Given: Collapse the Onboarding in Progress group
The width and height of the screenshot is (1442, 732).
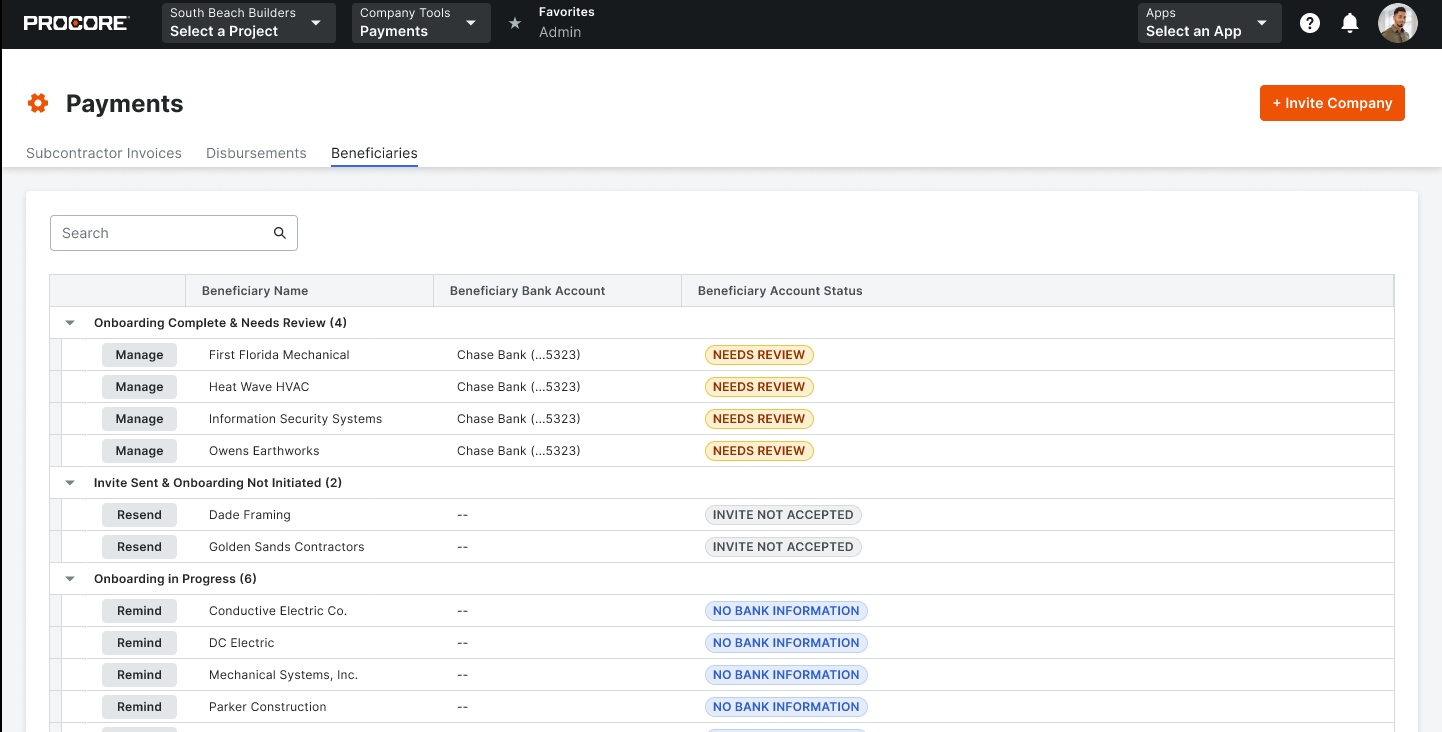Looking at the screenshot, I should click(x=69, y=578).
